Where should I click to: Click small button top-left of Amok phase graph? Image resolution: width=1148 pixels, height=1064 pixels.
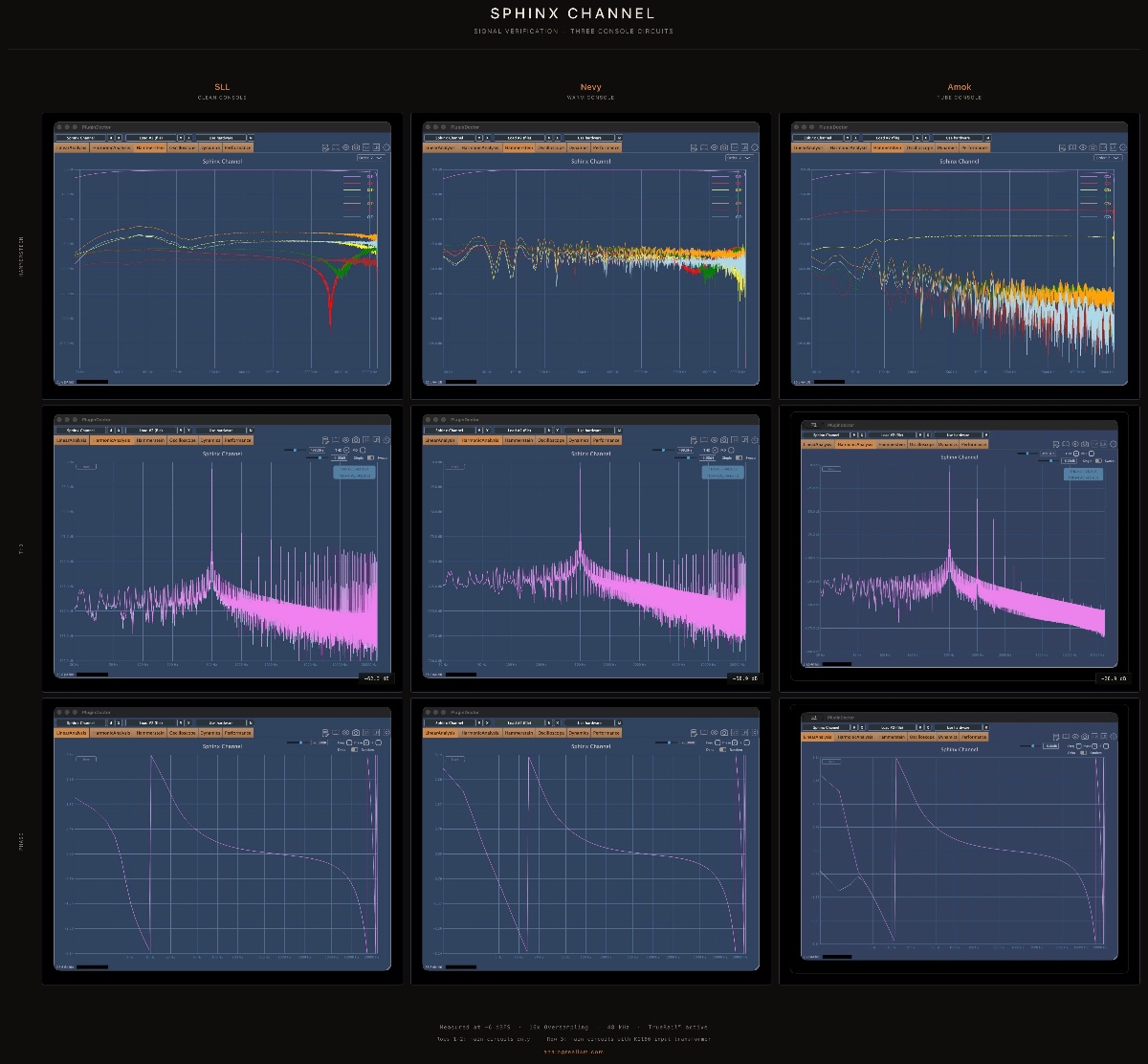pyautogui.click(x=830, y=762)
